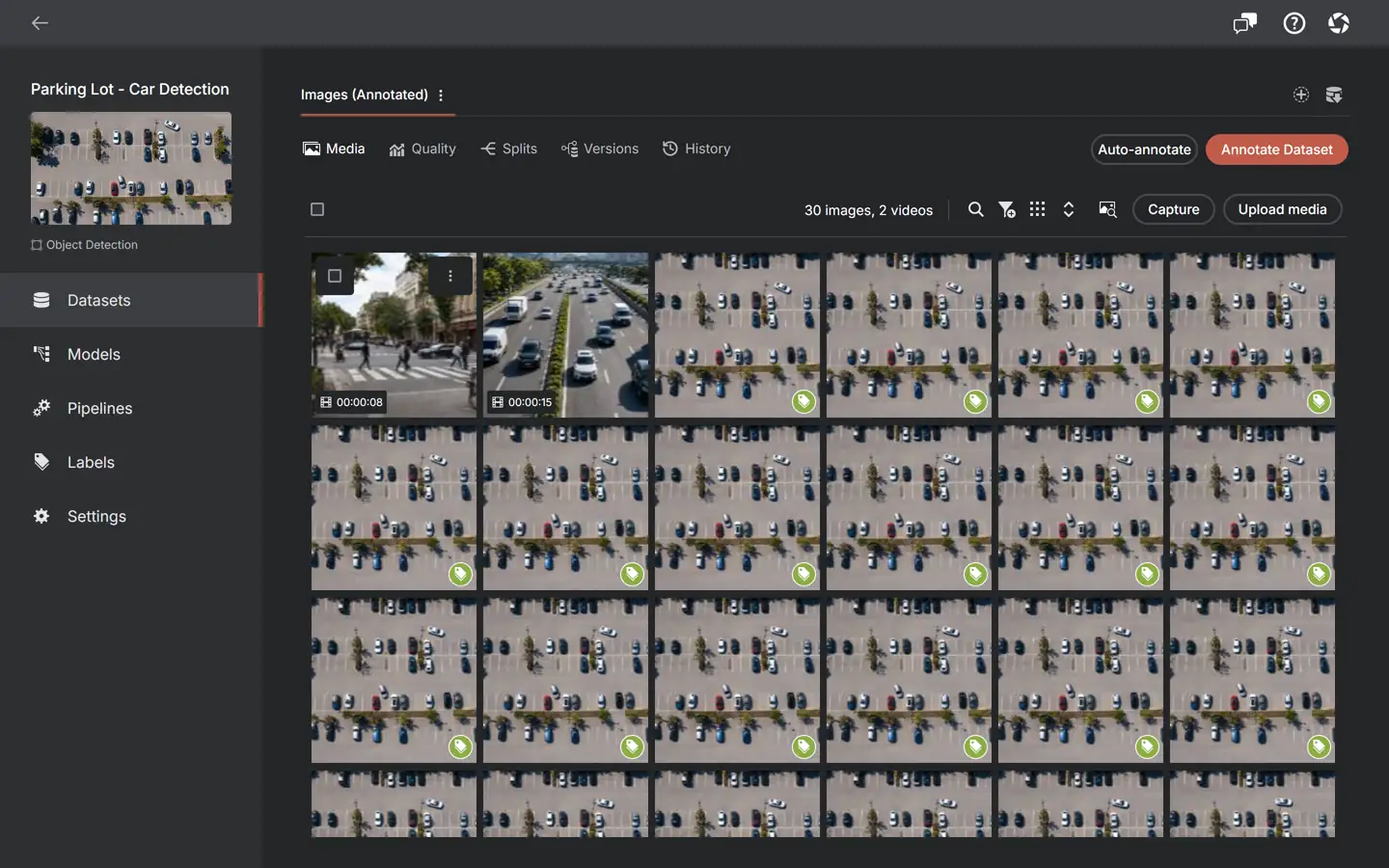Click the export dataset database icon

[1334, 95]
